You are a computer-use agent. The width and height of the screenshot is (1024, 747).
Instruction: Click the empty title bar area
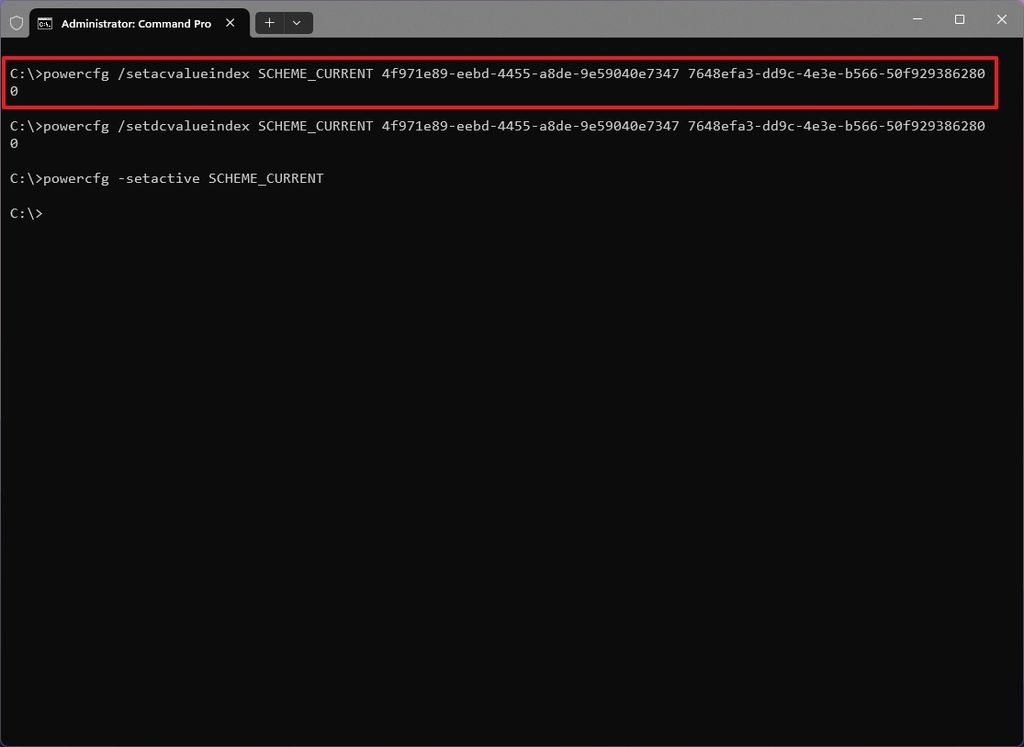600,20
